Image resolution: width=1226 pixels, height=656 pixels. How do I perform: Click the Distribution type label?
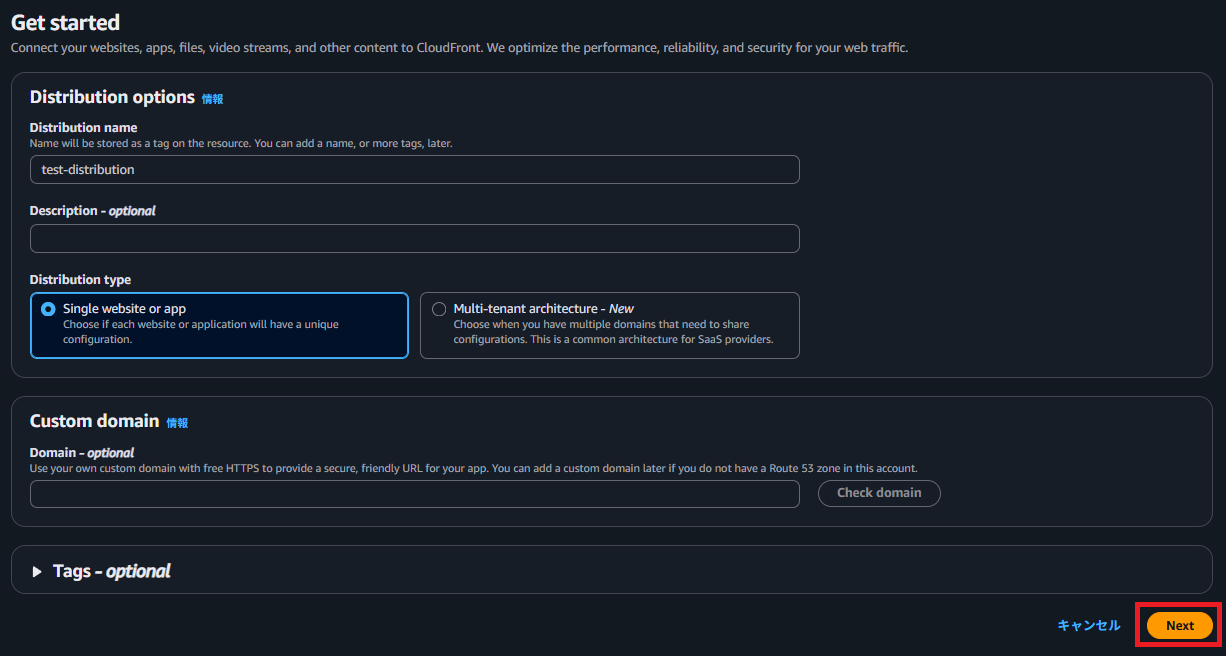pyautogui.click(x=80, y=280)
